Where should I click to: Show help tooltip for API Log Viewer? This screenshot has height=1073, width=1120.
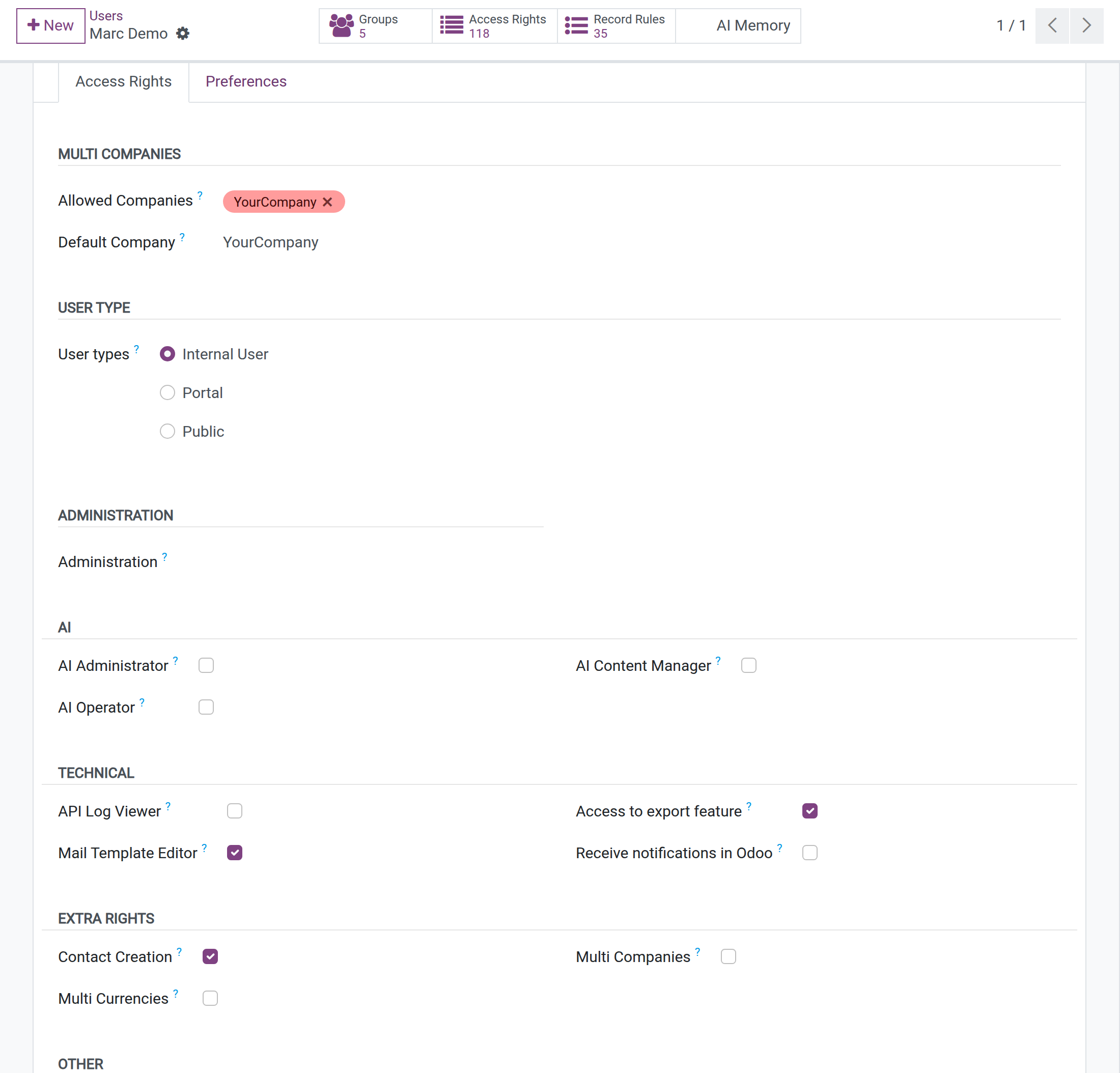(x=168, y=806)
